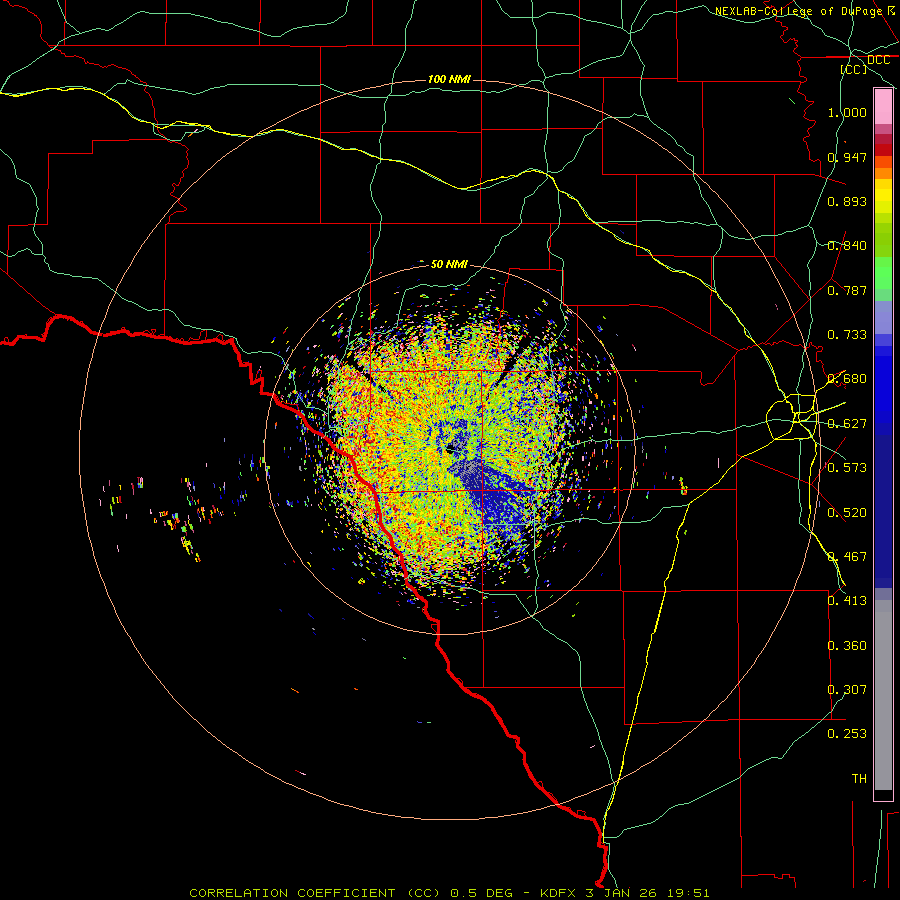Click the '0.5 DEG' elevation angle text

(x=480, y=893)
